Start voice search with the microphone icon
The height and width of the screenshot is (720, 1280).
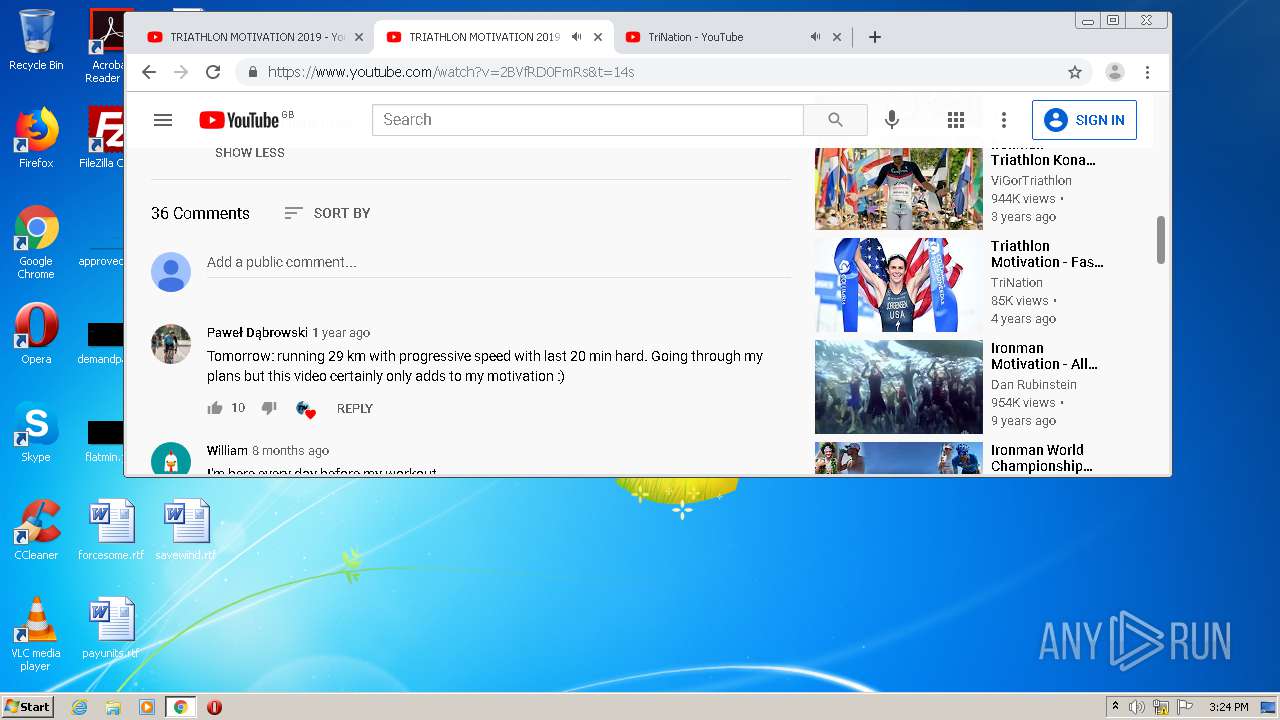[892, 120]
